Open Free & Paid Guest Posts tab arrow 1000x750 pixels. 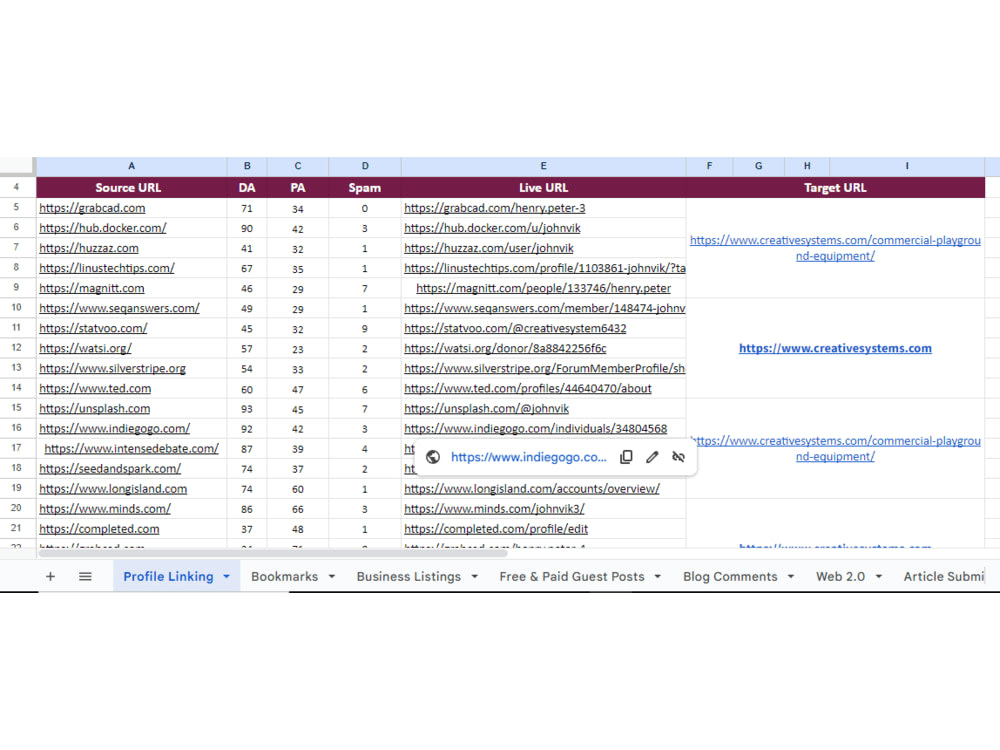(x=658, y=577)
